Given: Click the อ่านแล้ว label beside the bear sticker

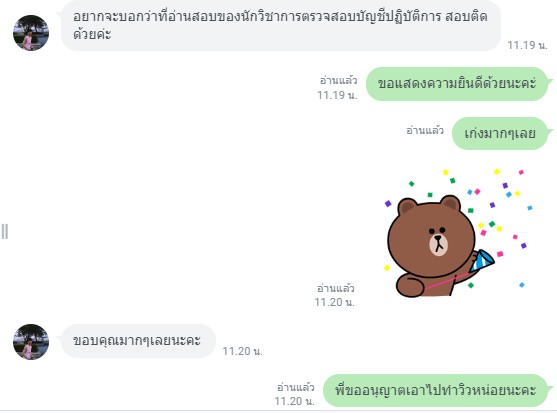Looking at the screenshot, I should pos(335,288).
